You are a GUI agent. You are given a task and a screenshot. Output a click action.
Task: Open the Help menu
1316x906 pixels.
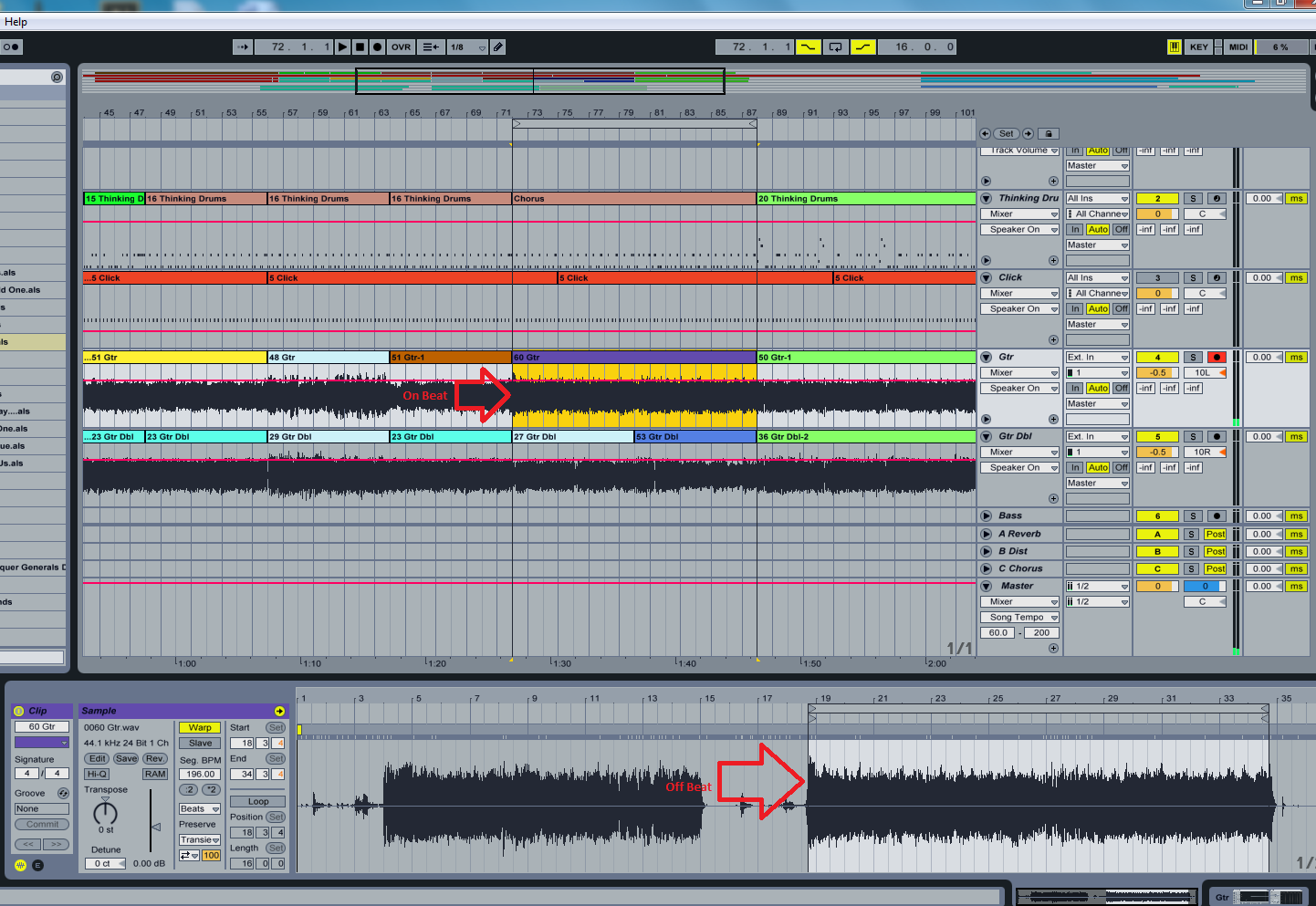coord(16,22)
